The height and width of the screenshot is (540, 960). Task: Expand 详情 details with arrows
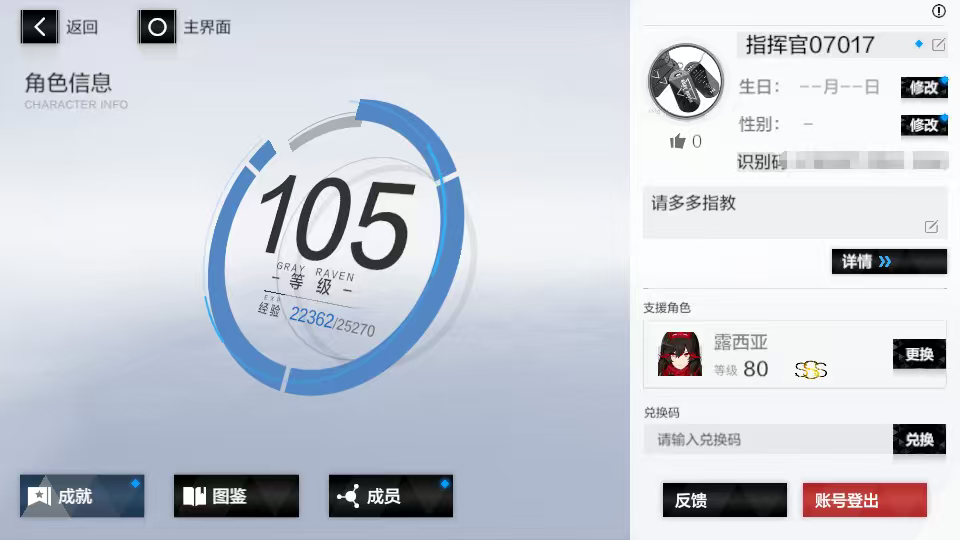888,262
